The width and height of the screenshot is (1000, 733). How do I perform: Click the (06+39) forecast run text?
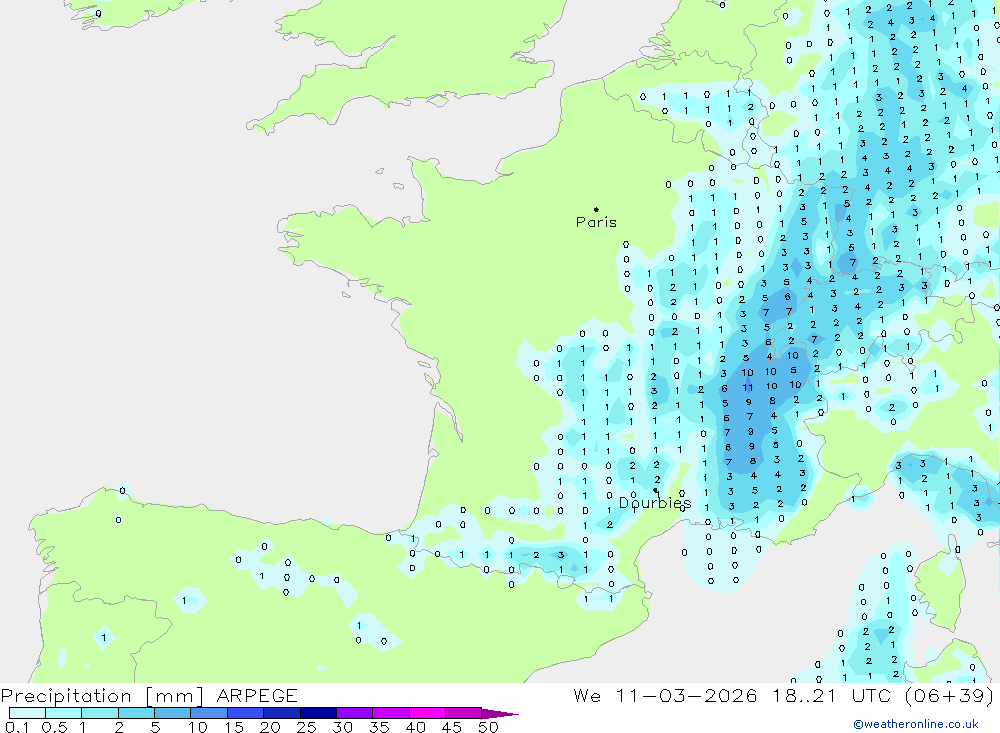950,696
